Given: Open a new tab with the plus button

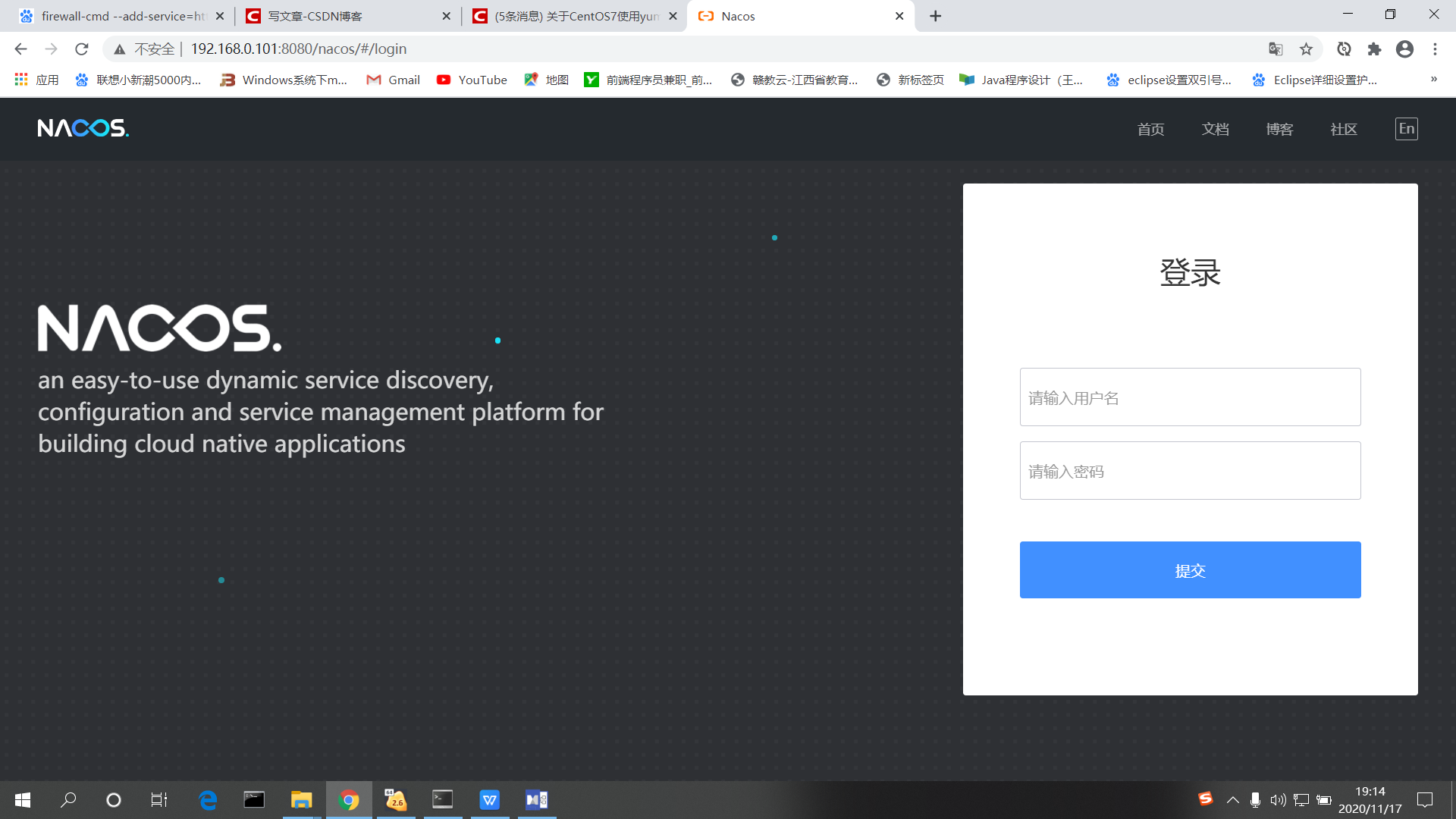Looking at the screenshot, I should [936, 16].
